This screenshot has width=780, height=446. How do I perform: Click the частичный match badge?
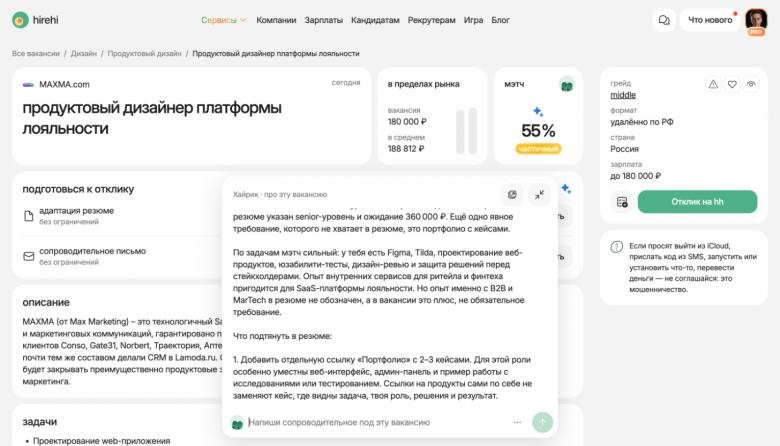point(538,149)
